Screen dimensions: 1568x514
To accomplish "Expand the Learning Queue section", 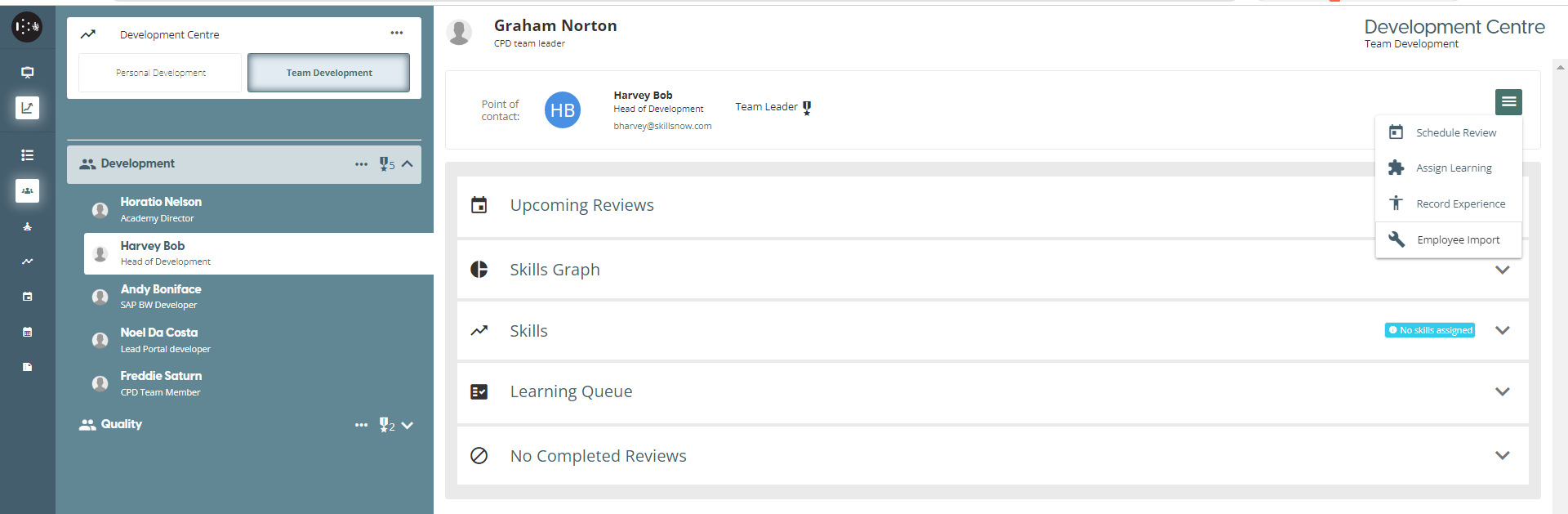I will (x=1502, y=391).
